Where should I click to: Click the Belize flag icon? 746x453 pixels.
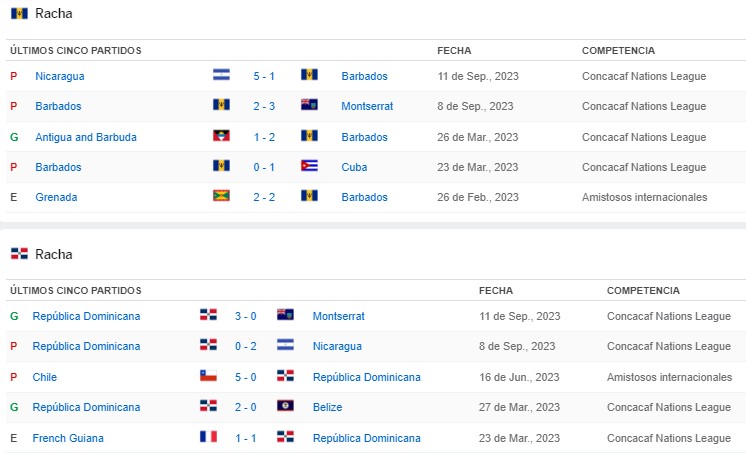(285, 407)
